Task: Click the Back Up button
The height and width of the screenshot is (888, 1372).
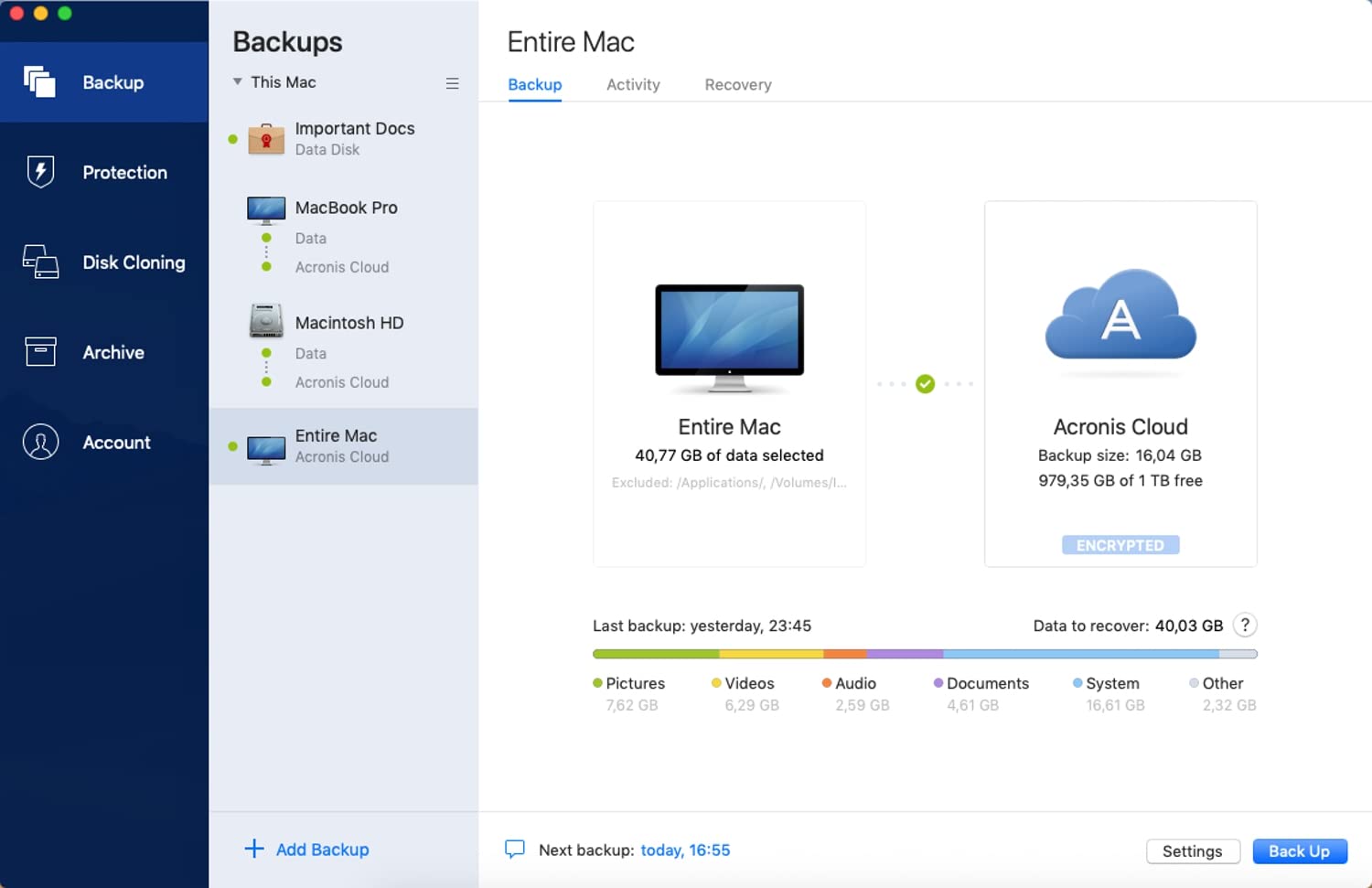Action: [x=1299, y=851]
